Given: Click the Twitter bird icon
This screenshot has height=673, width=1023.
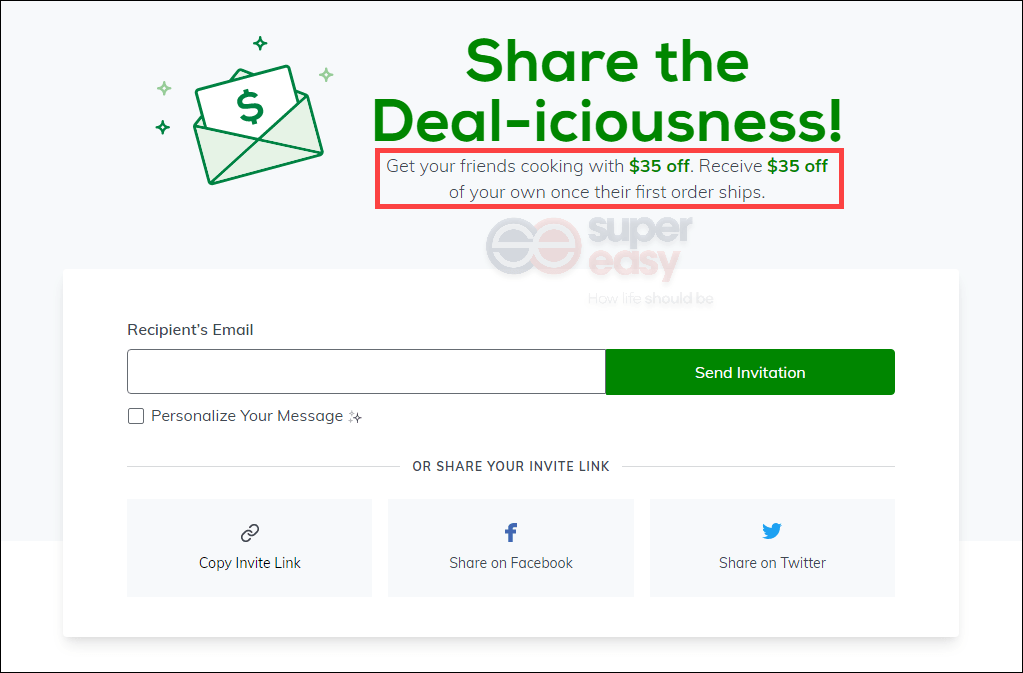Looking at the screenshot, I should pyautogui.click(x=772, y=531).
